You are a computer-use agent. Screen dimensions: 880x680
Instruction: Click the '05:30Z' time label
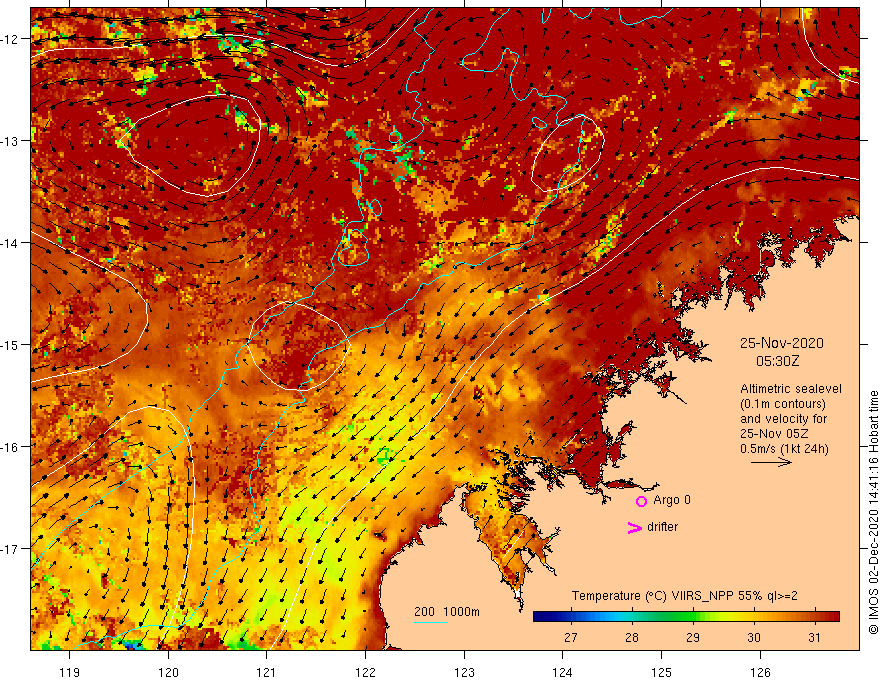(777, 361)
